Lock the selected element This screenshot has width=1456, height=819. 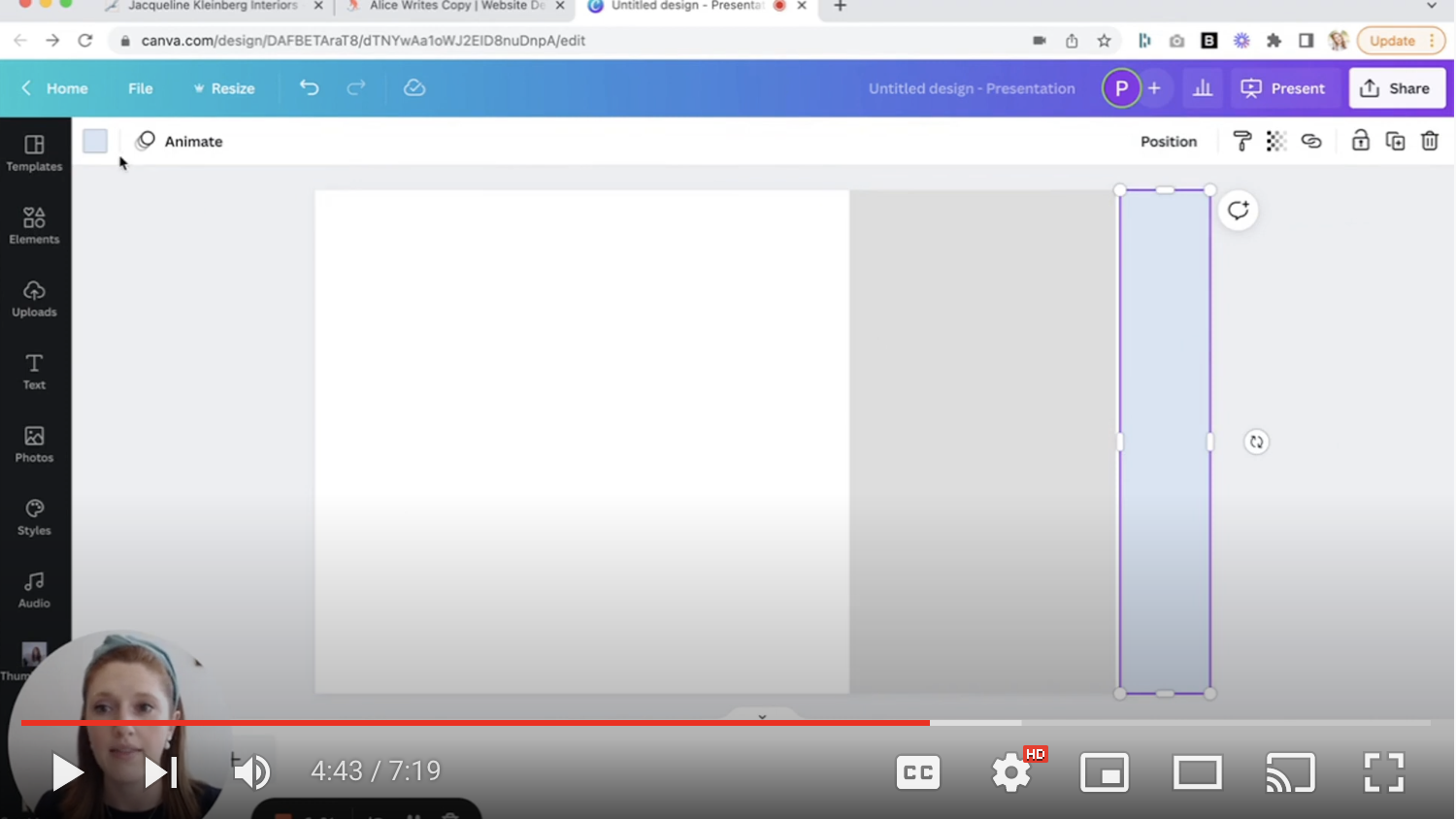pyautogui.click(x=1361, y=142)
